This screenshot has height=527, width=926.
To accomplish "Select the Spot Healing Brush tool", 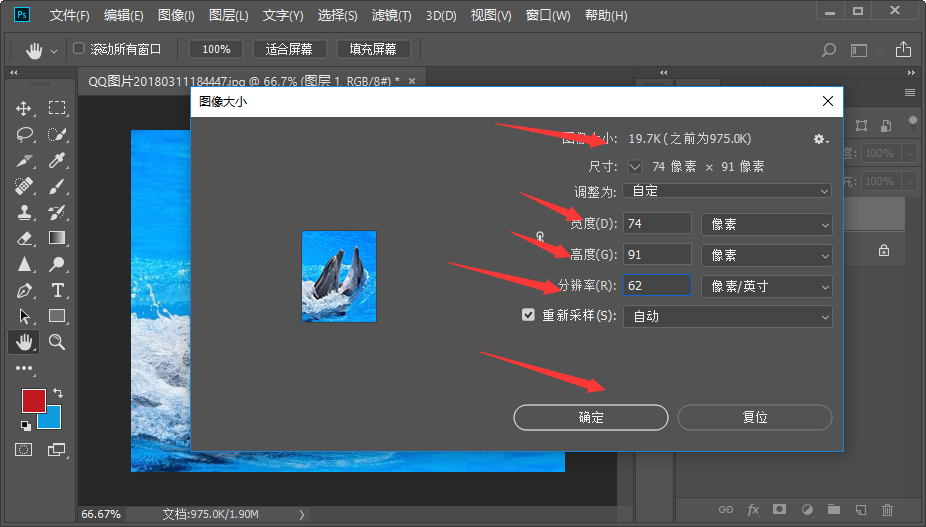I will (24, 186).
